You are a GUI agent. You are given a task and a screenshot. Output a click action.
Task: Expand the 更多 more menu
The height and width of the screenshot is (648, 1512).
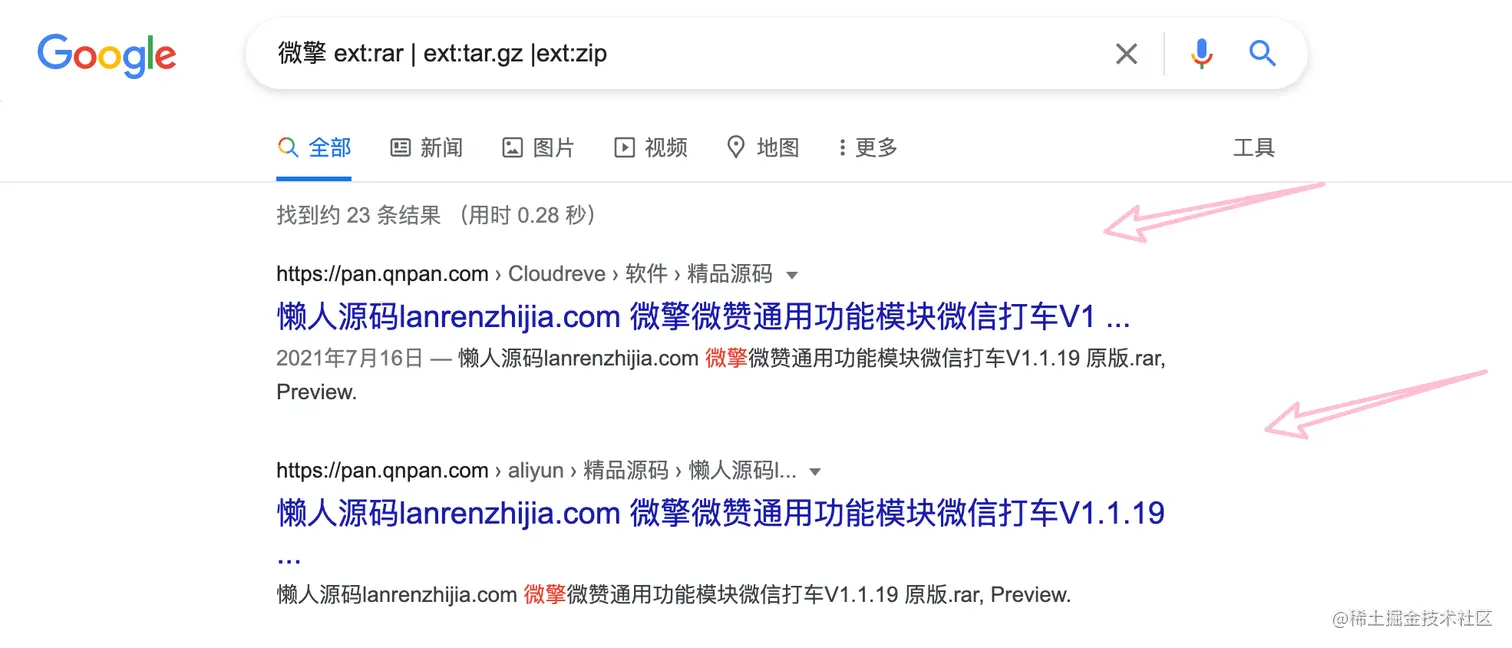coord(867,148)
